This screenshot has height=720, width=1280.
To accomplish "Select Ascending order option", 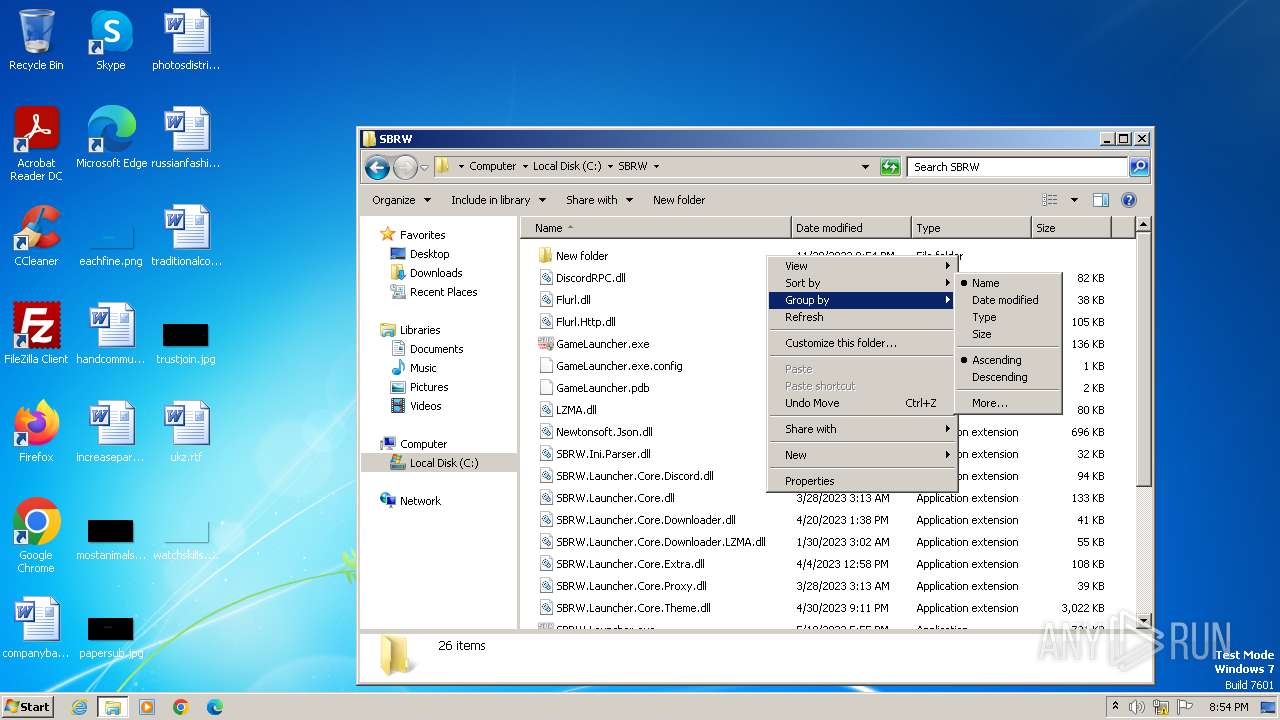I will tap(1008, 360).
